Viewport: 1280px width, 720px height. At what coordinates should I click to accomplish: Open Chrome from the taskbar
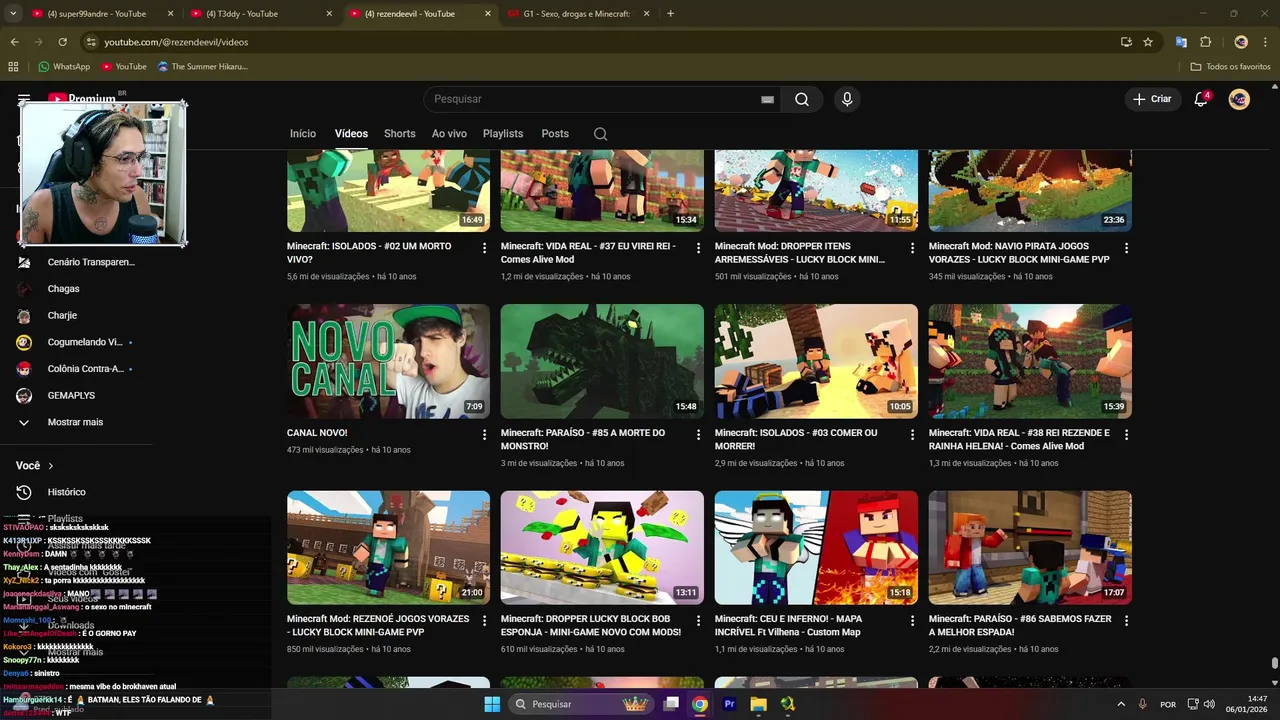point(700,704)
